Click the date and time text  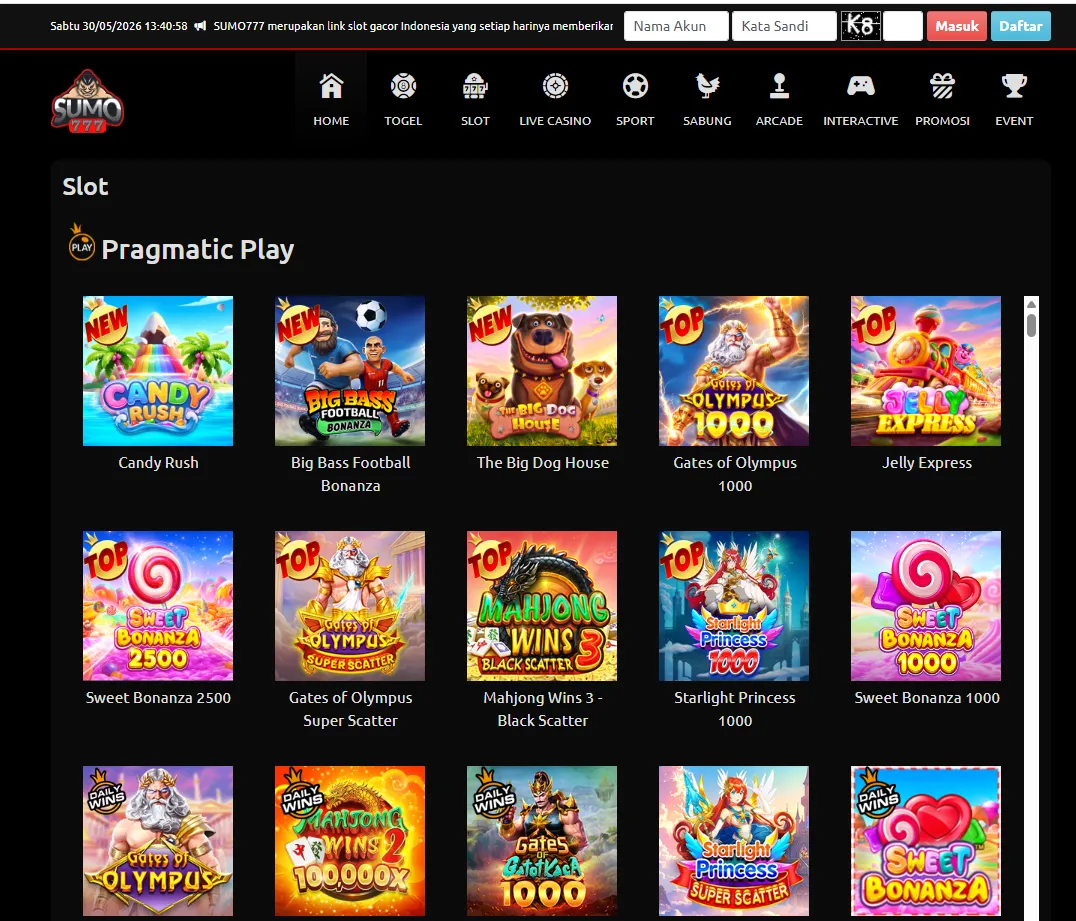pyautogui.click(x=119, y=26)
